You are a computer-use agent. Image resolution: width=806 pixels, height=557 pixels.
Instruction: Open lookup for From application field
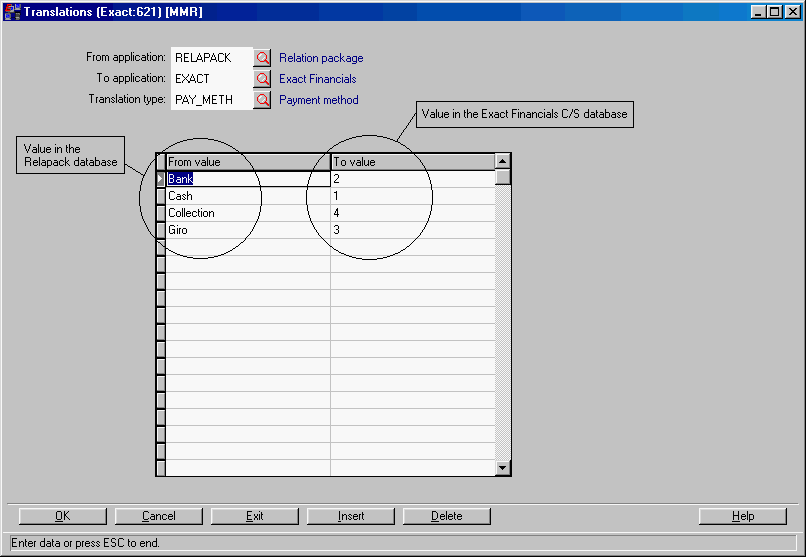click(262, 58)
